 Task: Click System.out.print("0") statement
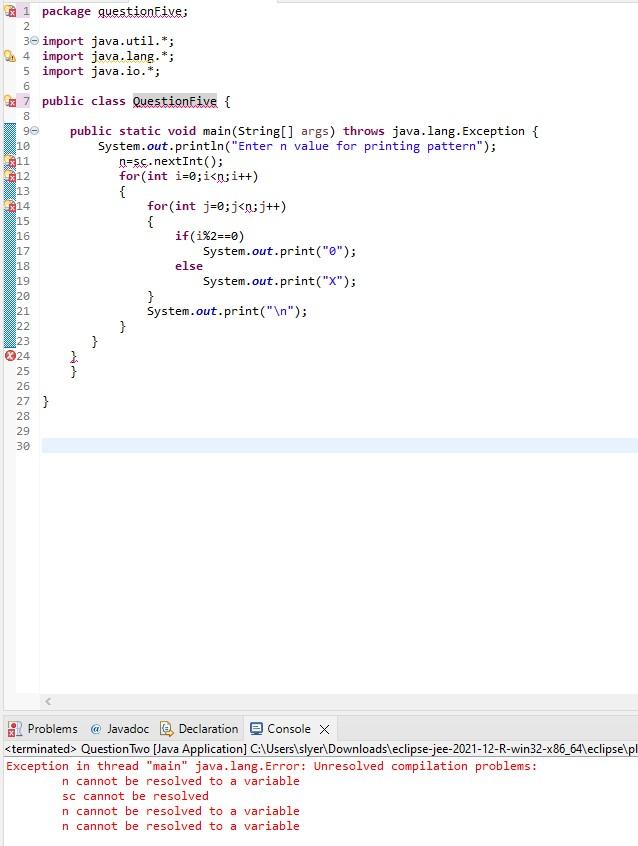coord(280,251)
